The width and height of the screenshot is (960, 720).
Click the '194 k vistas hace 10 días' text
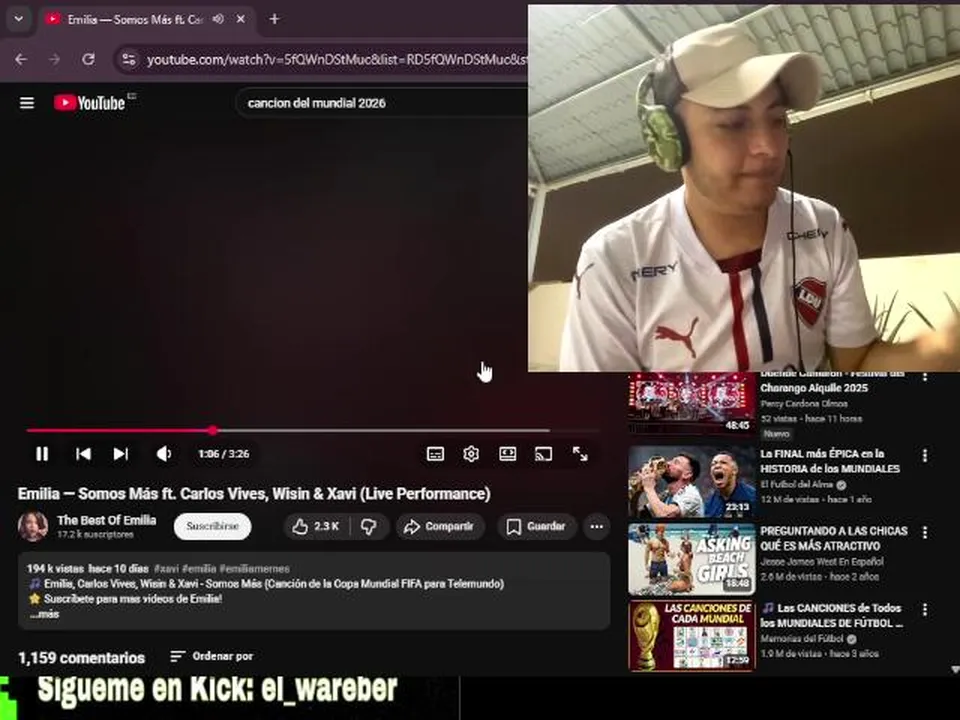[88, 569]
